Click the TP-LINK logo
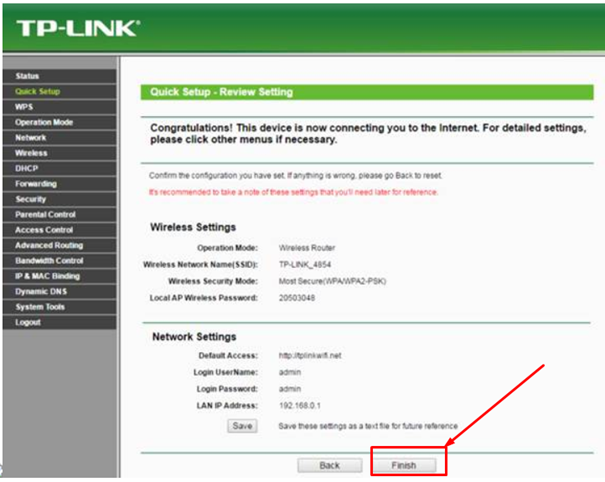This screenshot has height=482, width=605. [78, 29]
